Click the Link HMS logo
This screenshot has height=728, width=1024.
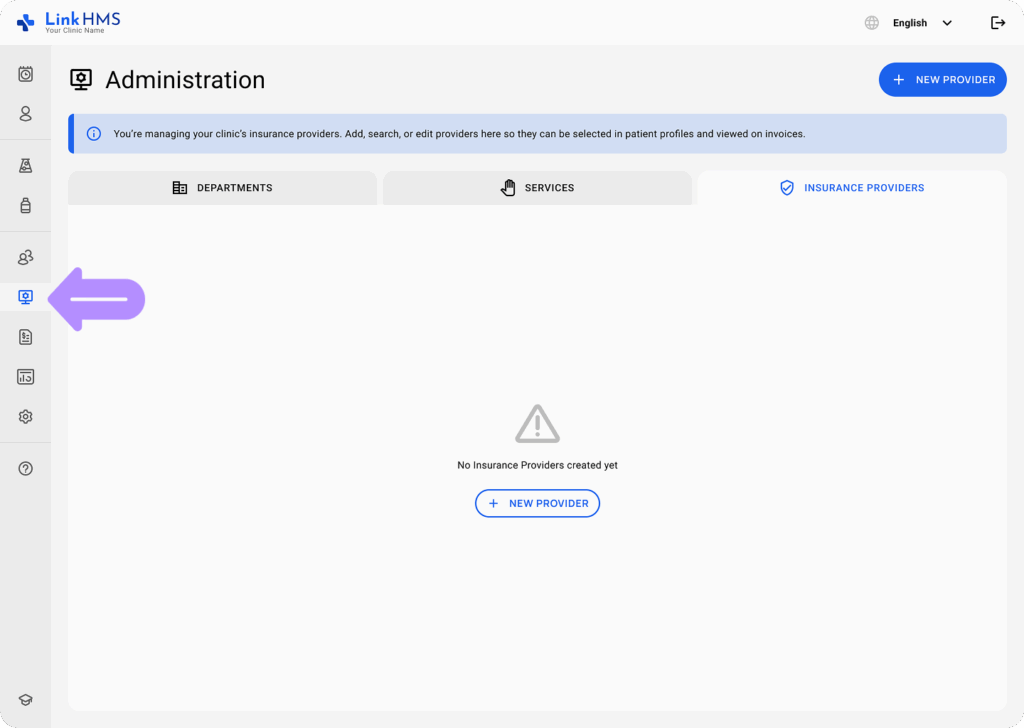pos(68,22)
